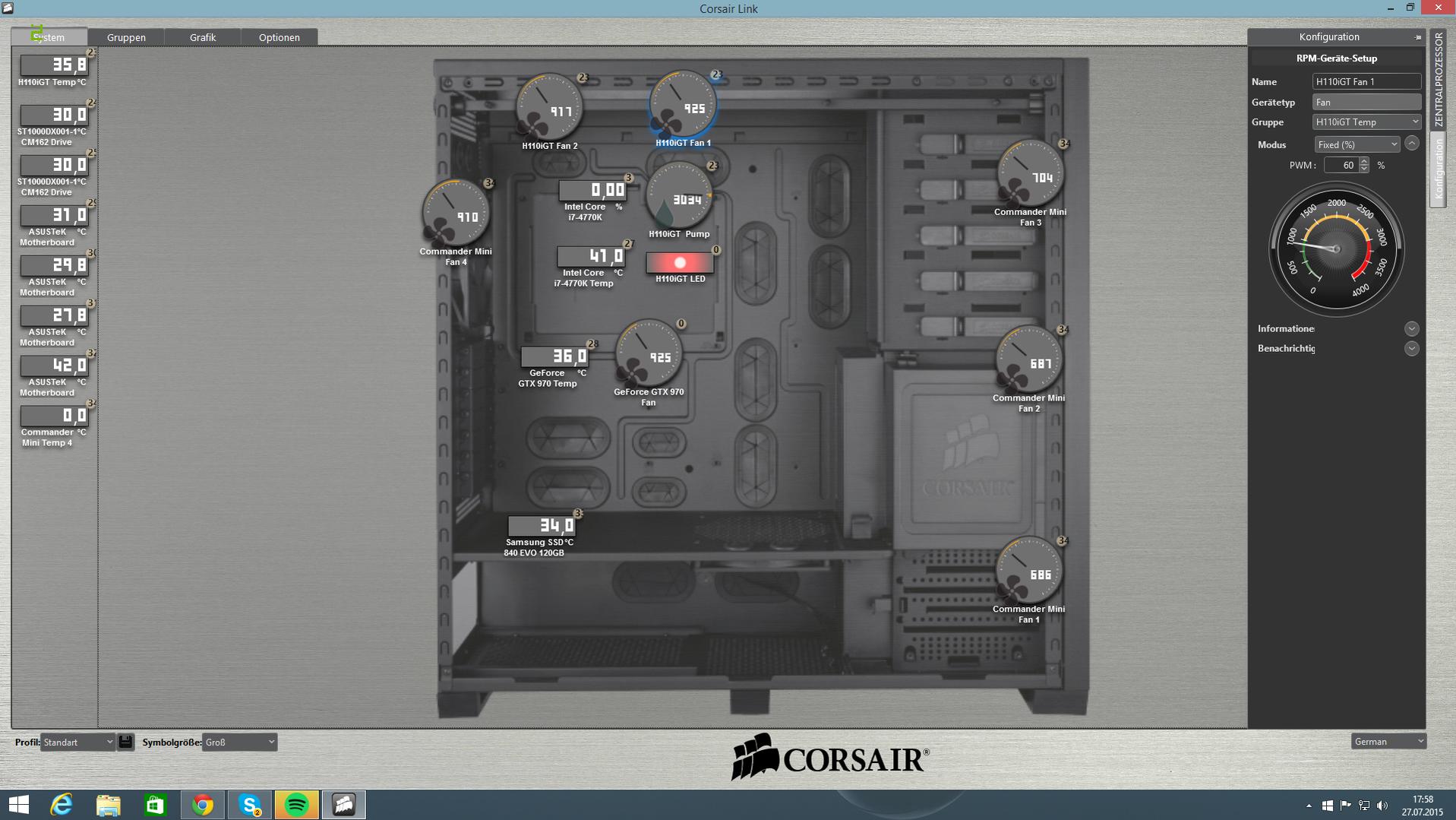Show hidden system tray icons
Viewport: 1456px width, 820px height.
pyautogui.click(x=1309, y=806)
